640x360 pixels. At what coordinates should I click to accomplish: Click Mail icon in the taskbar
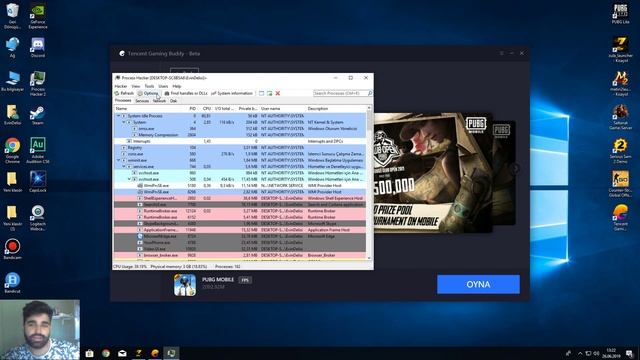[x=122, y=353]
